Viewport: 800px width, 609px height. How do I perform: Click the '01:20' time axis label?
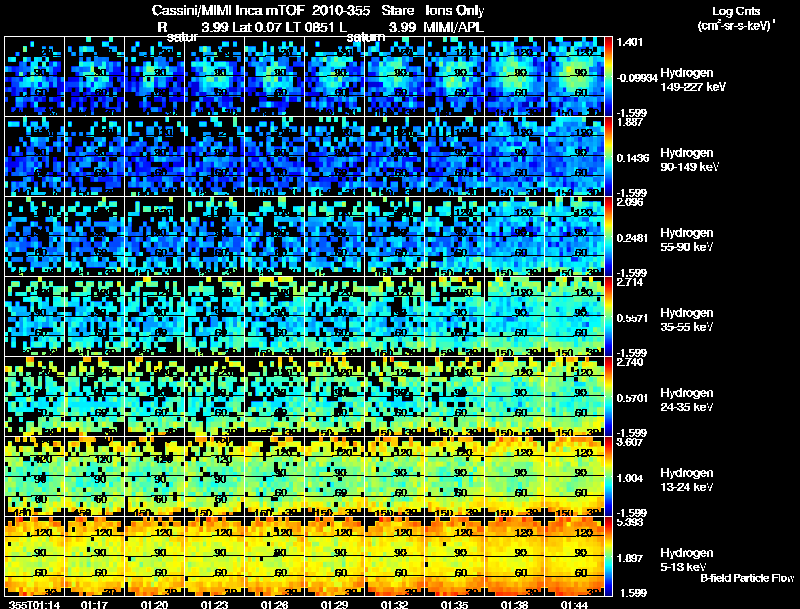(x=155, y=604)
